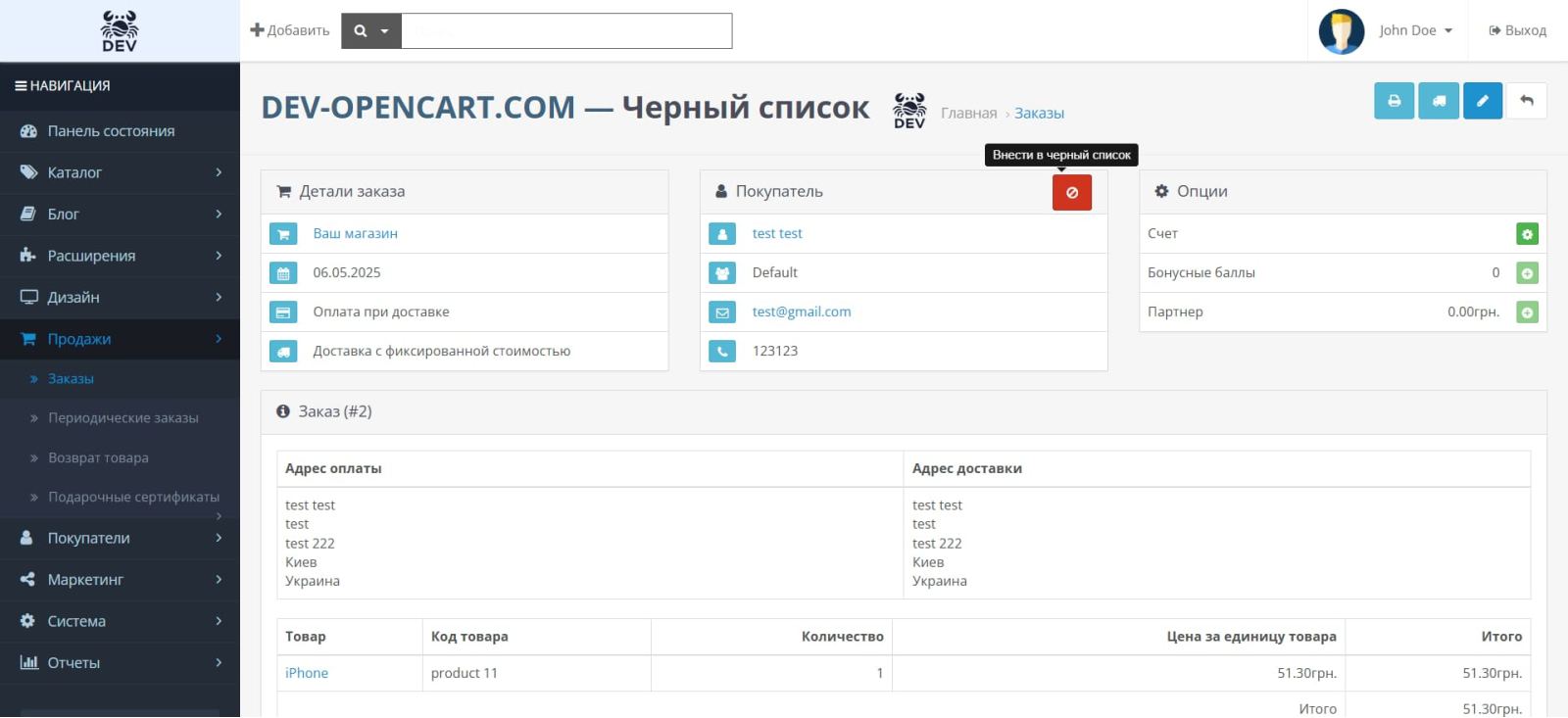
Task: Expand the Покупатели menu
Action: coord(120,538)
